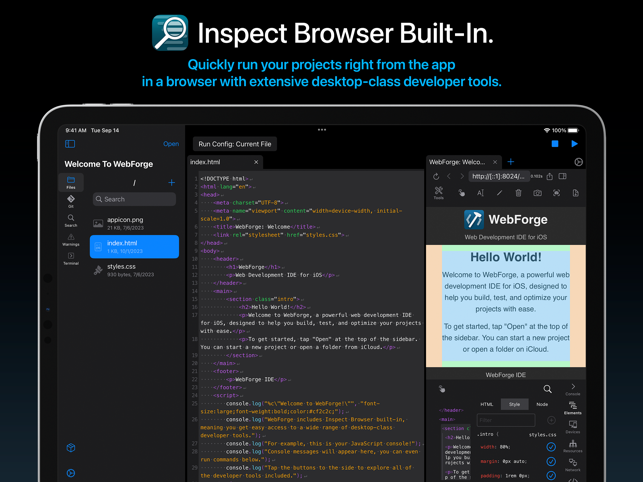Viewport: 643px width, 482px height.
Task: Open the Console dev tools panel
Action: [573, 389]
